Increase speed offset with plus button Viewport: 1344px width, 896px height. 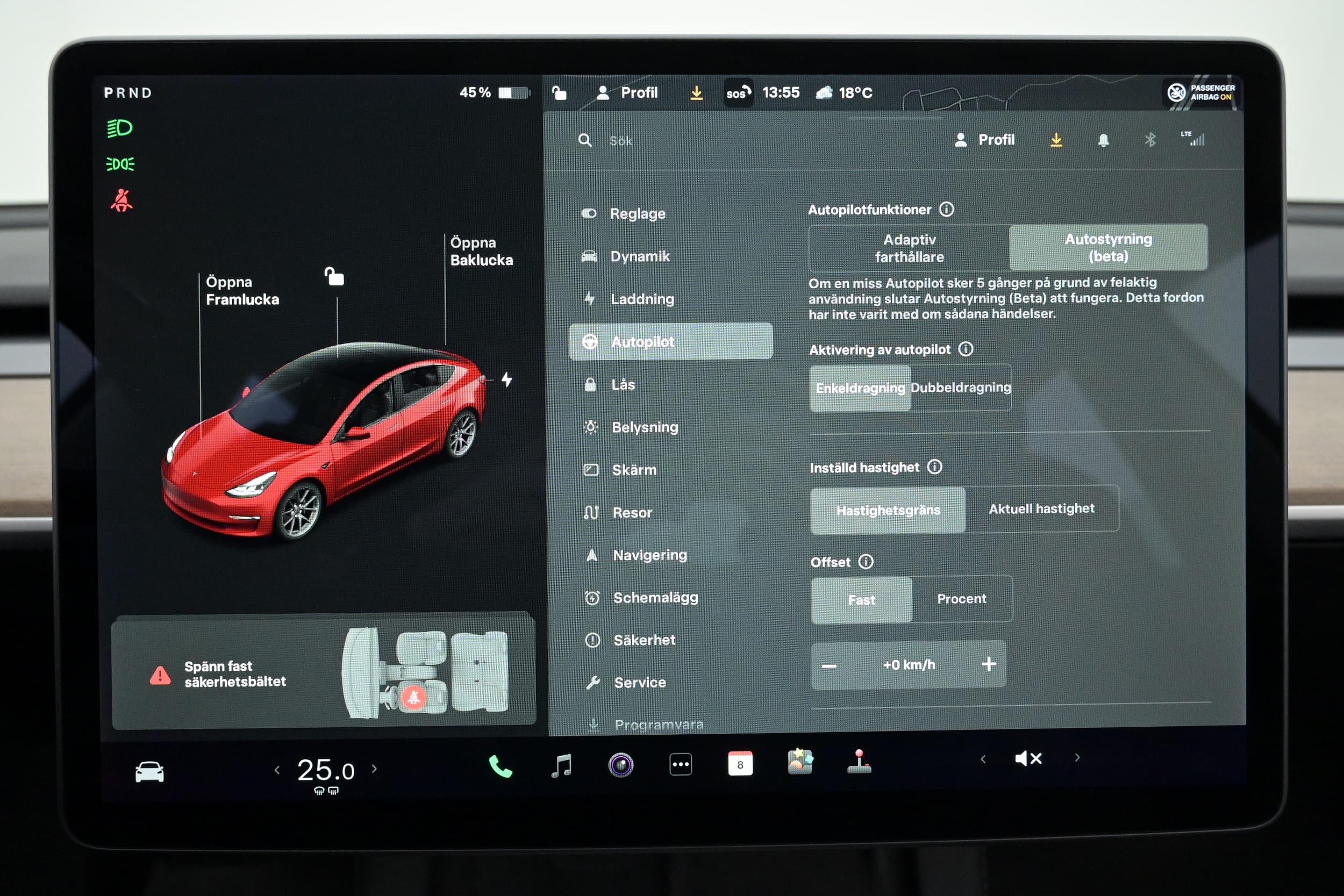pos(989,664)
